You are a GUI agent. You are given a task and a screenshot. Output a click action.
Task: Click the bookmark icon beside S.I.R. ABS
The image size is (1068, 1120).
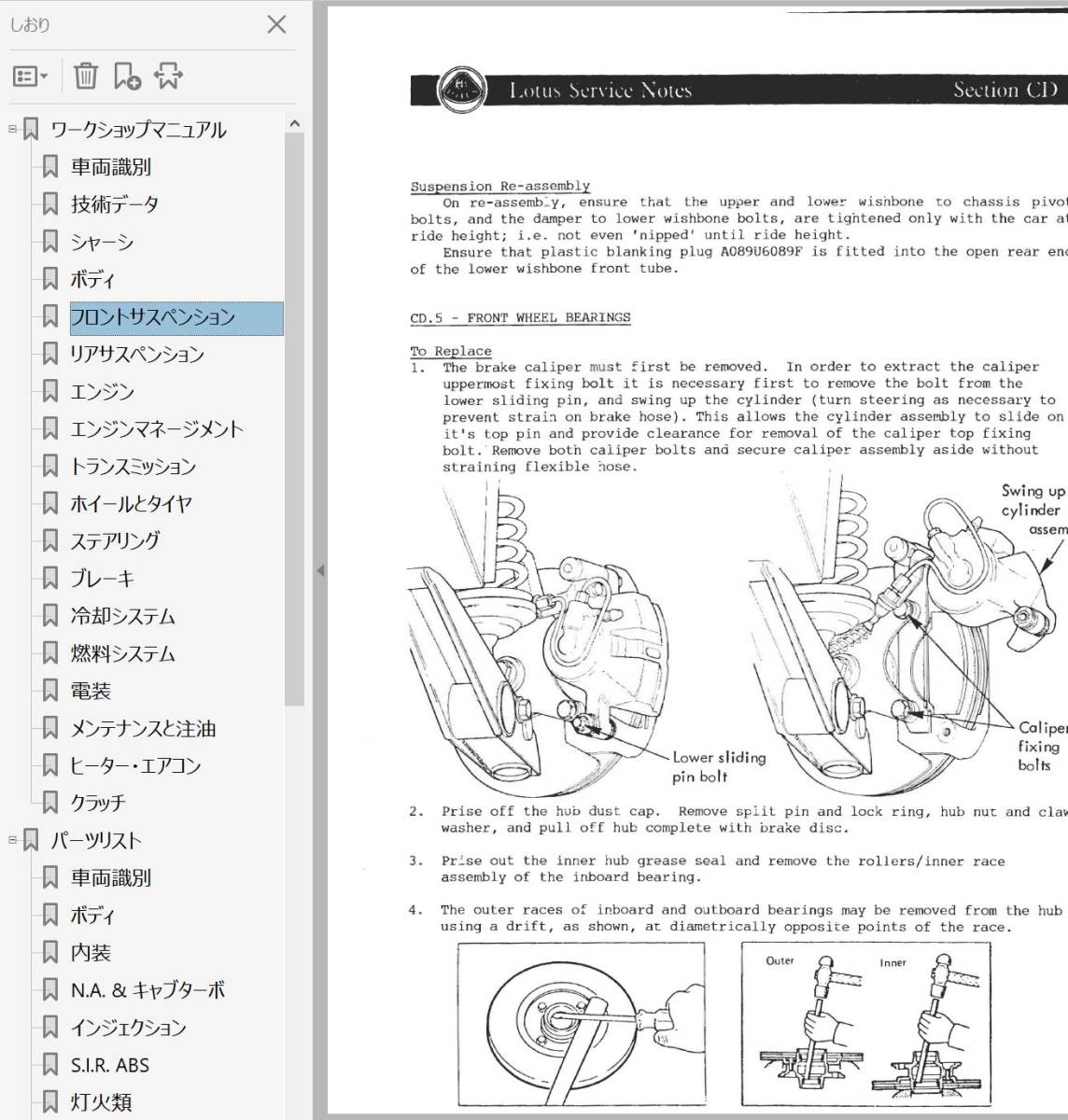click(50, 1064)
